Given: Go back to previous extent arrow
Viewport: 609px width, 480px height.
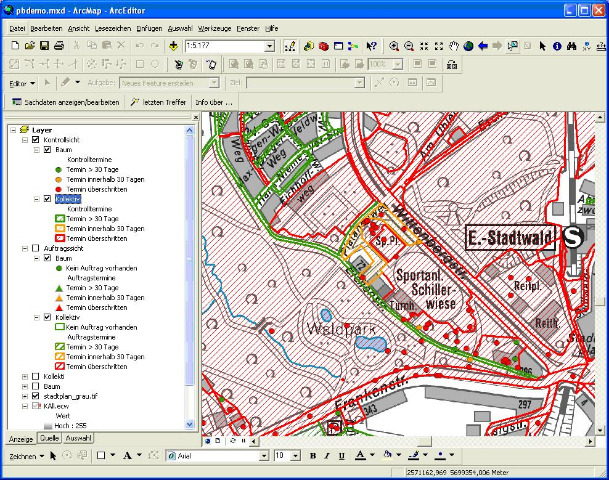Looking at the screenshot, I should coord(483,46).
